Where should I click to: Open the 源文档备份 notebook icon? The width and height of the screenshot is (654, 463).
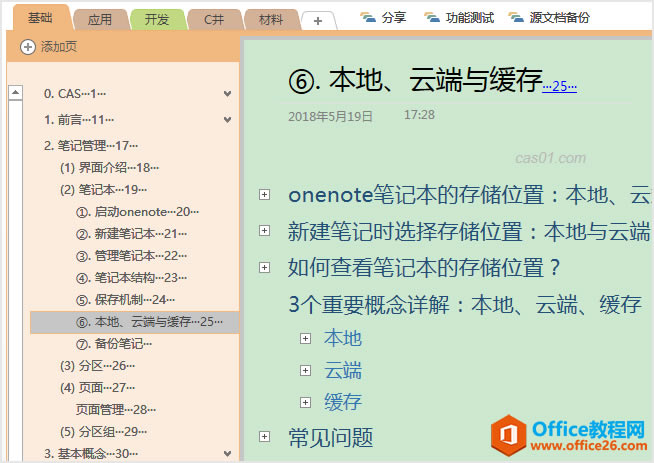[516, 18]
